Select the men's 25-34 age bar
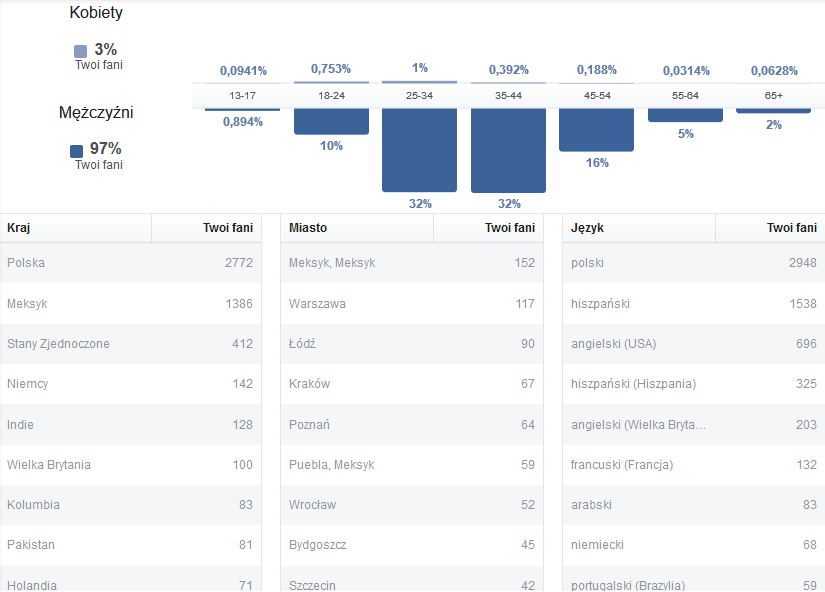825x592 pixels. 419,150
